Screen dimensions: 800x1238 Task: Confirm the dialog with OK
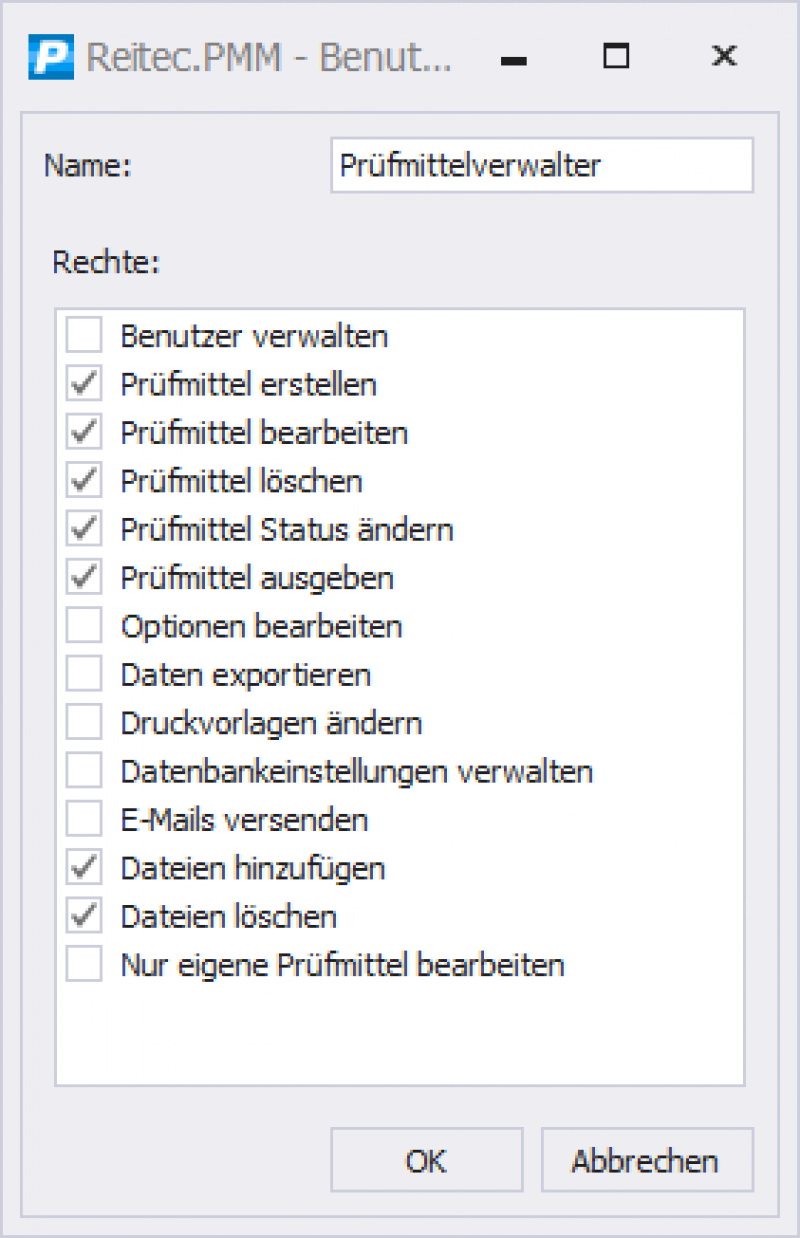tap(427, 1160)
